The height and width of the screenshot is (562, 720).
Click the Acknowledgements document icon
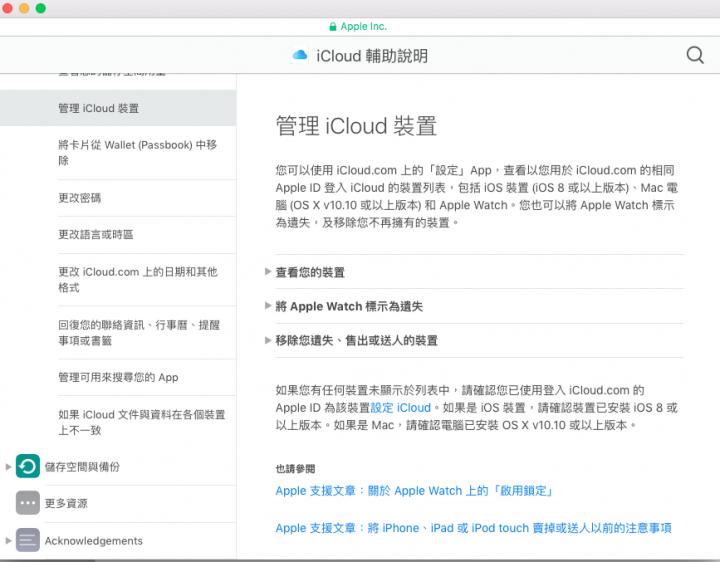tap(28, 540)
